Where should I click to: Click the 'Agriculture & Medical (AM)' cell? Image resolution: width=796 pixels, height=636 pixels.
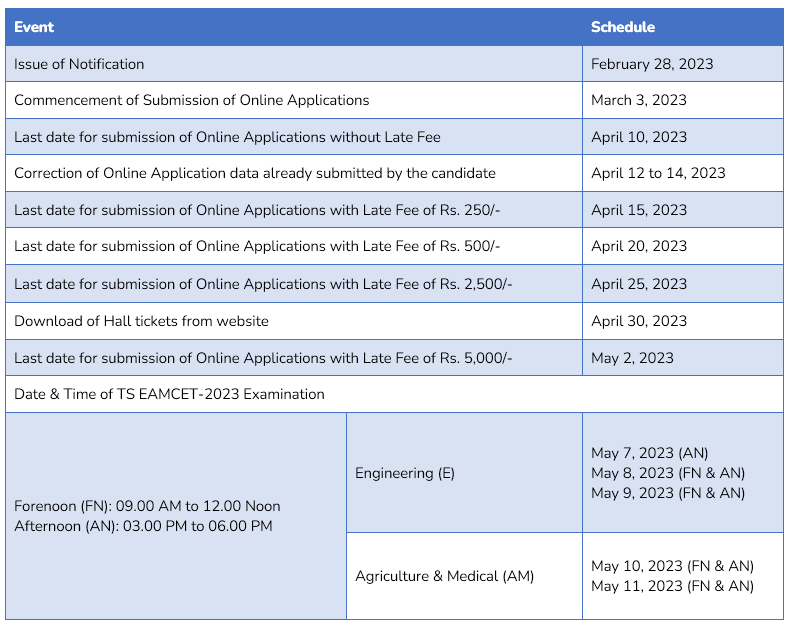click(464, 576)
